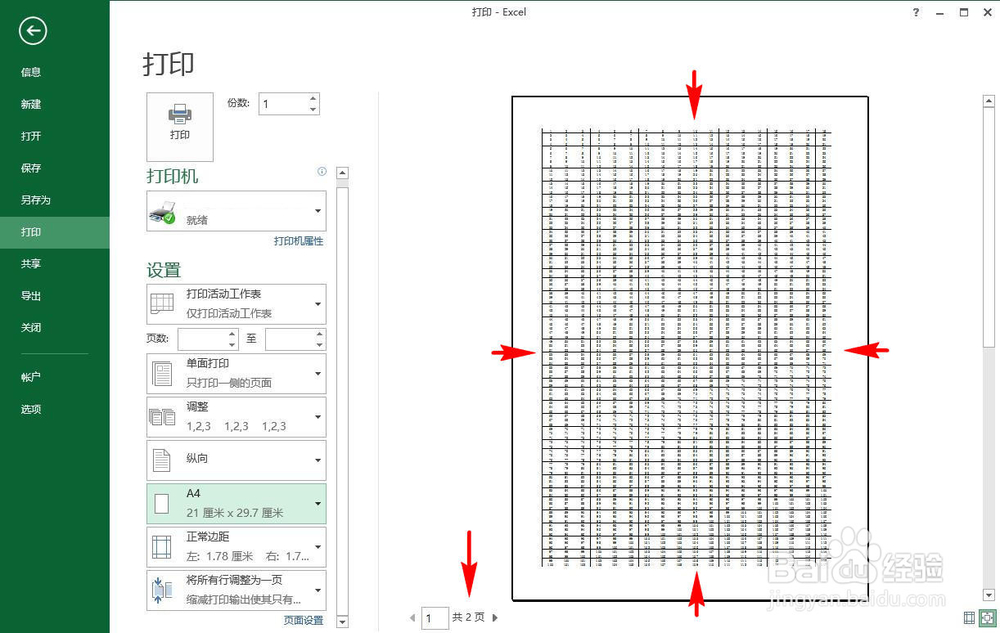Open the orientation dropdown arrow
This screenshot has height=633, width=1000.
[x=317, y=460]
